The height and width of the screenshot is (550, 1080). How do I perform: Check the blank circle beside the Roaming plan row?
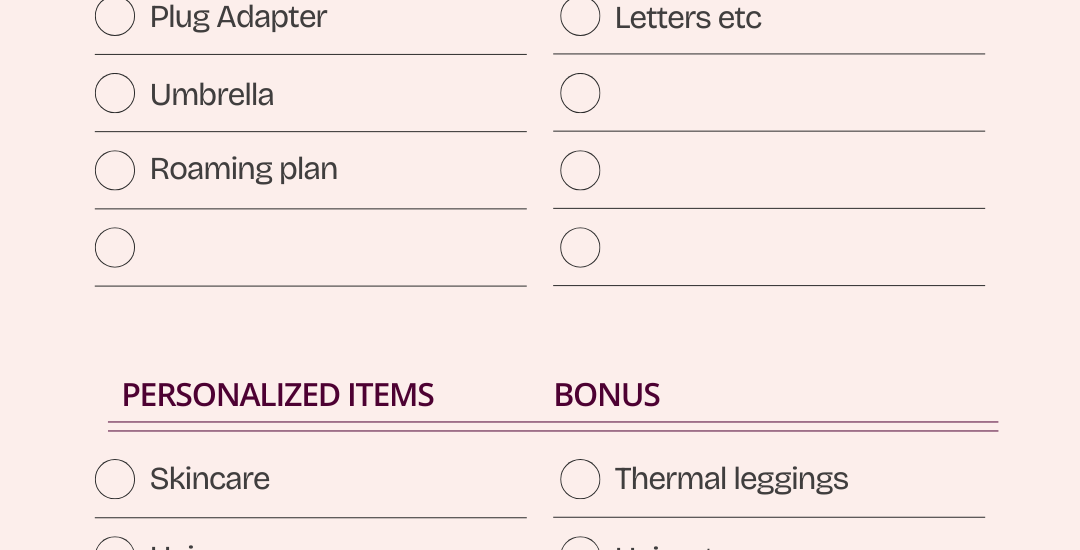point(580,170)
